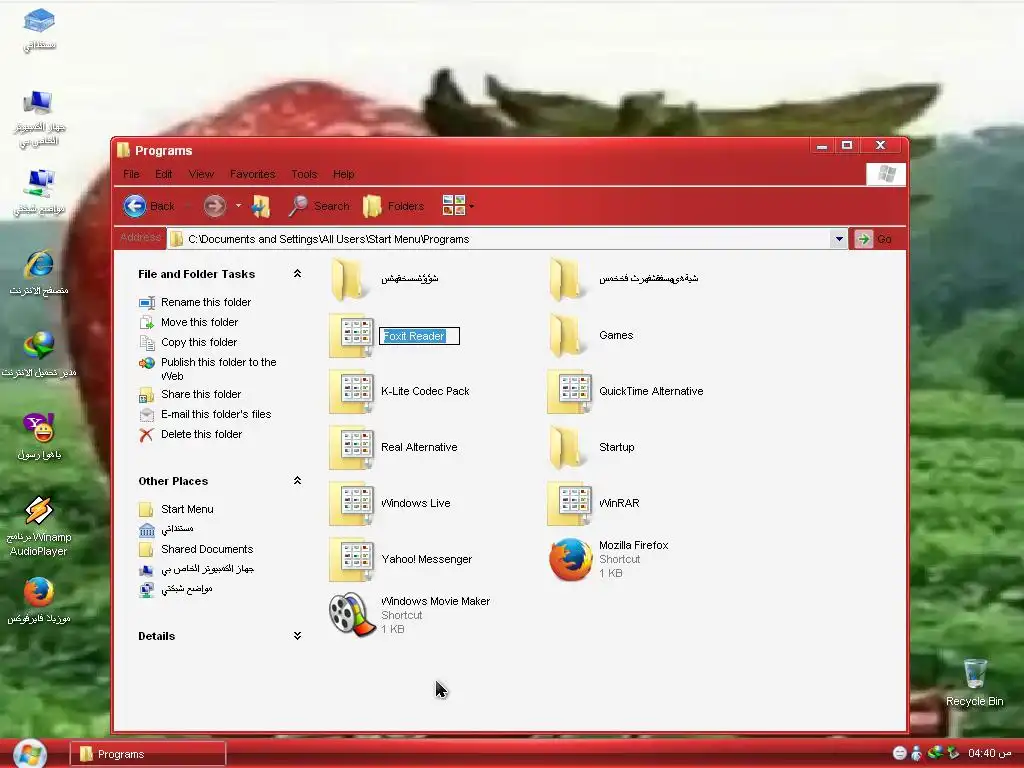
Task: Select the Startup folder icon
Action: click(566, 447)
